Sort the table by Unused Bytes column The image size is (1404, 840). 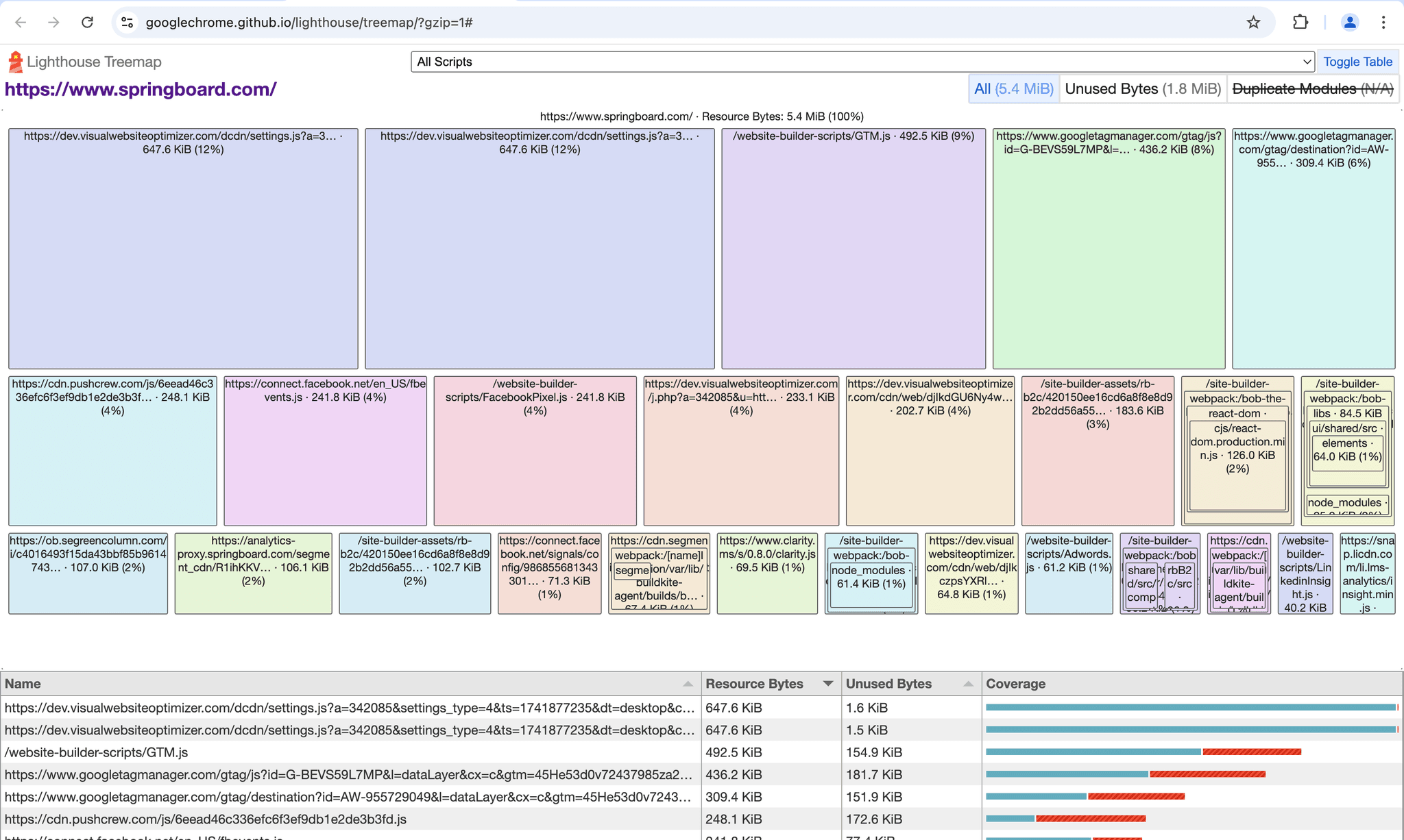911,684
